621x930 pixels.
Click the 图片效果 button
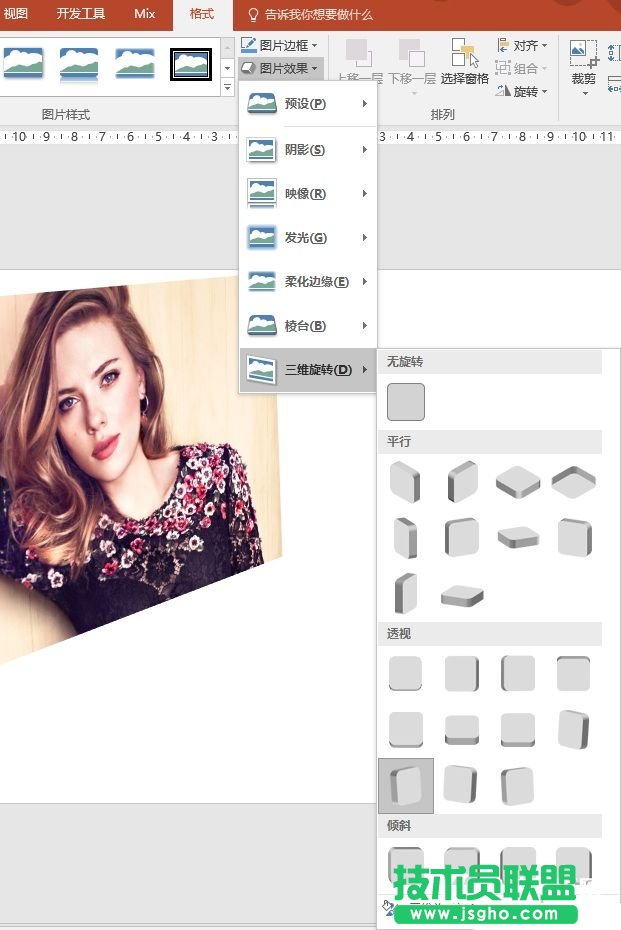(x=281, y=68)
